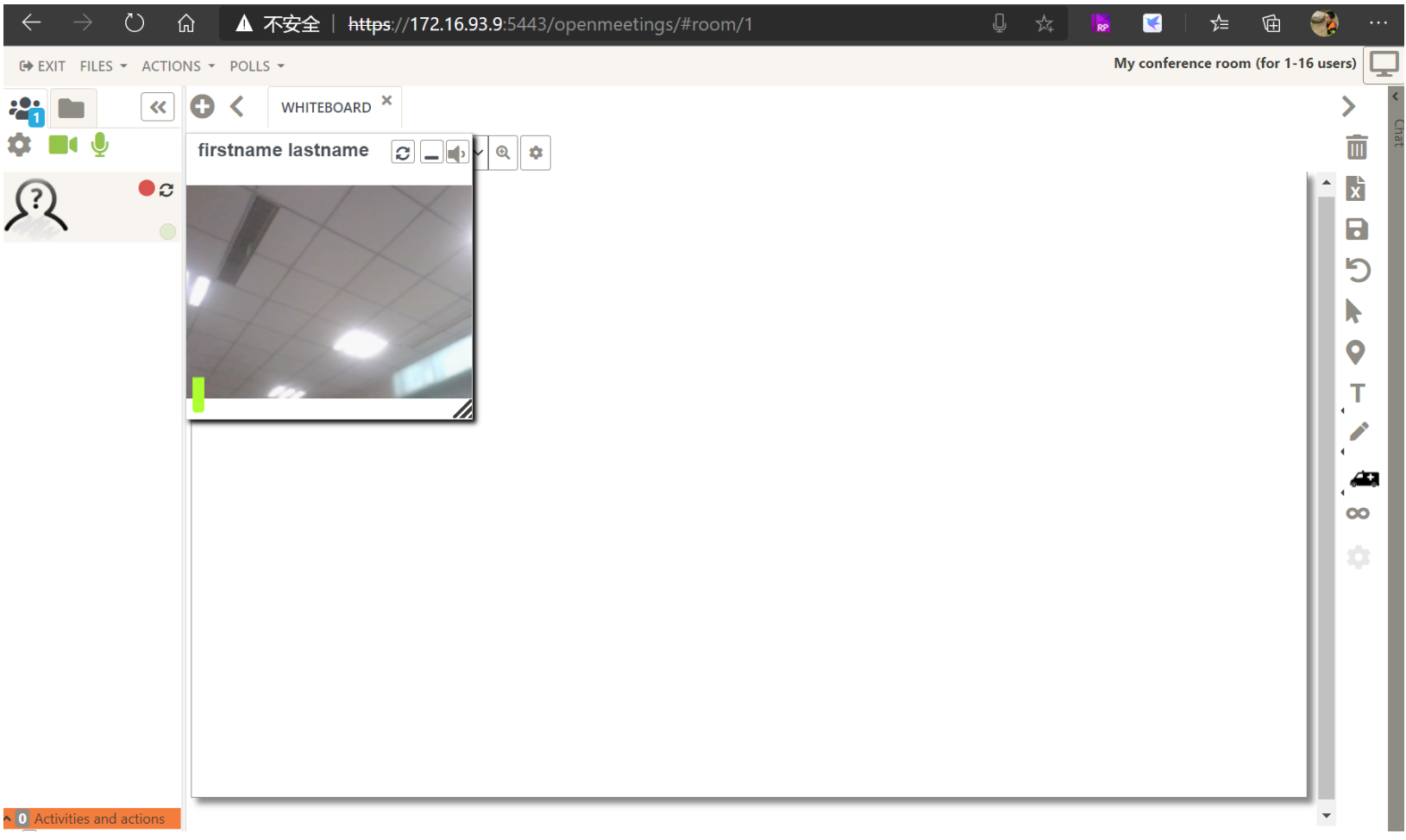Switch to the WHITEBOARD tab

pos(325,108)
